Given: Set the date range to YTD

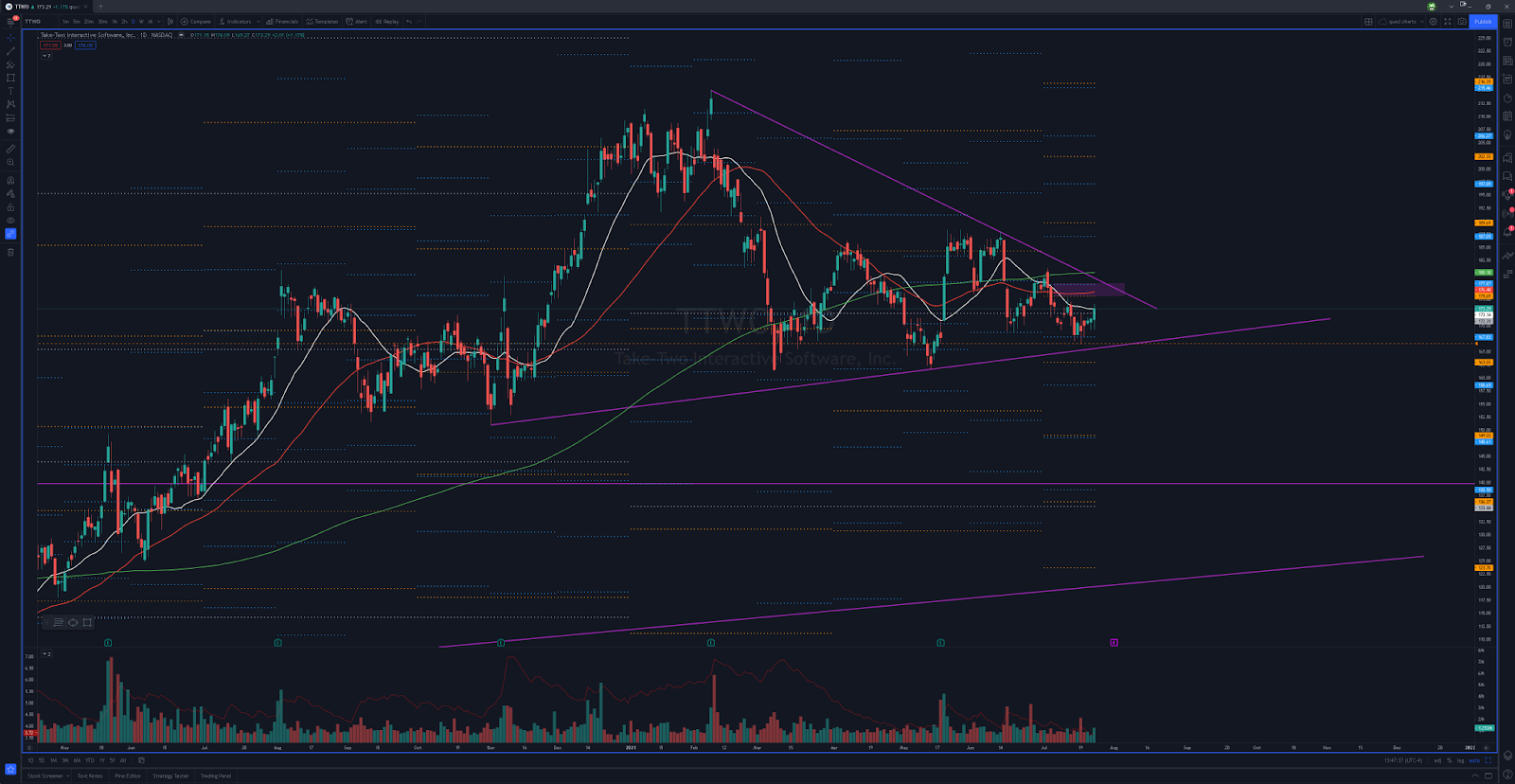Looking at the screenshot, I should tap(90, 760).
